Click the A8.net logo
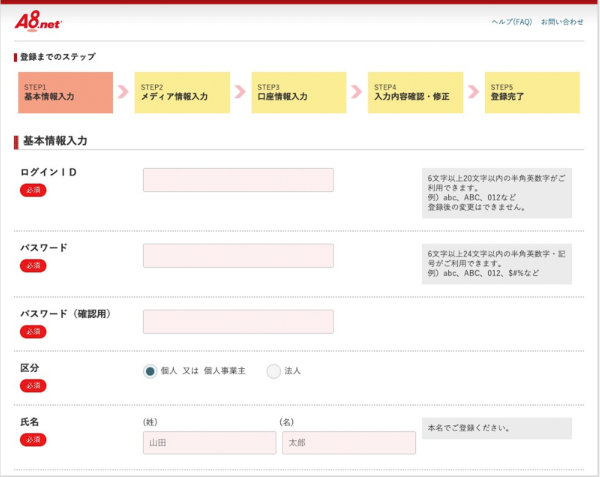Screen dimensions: 600x477 [x=38, y=22]
